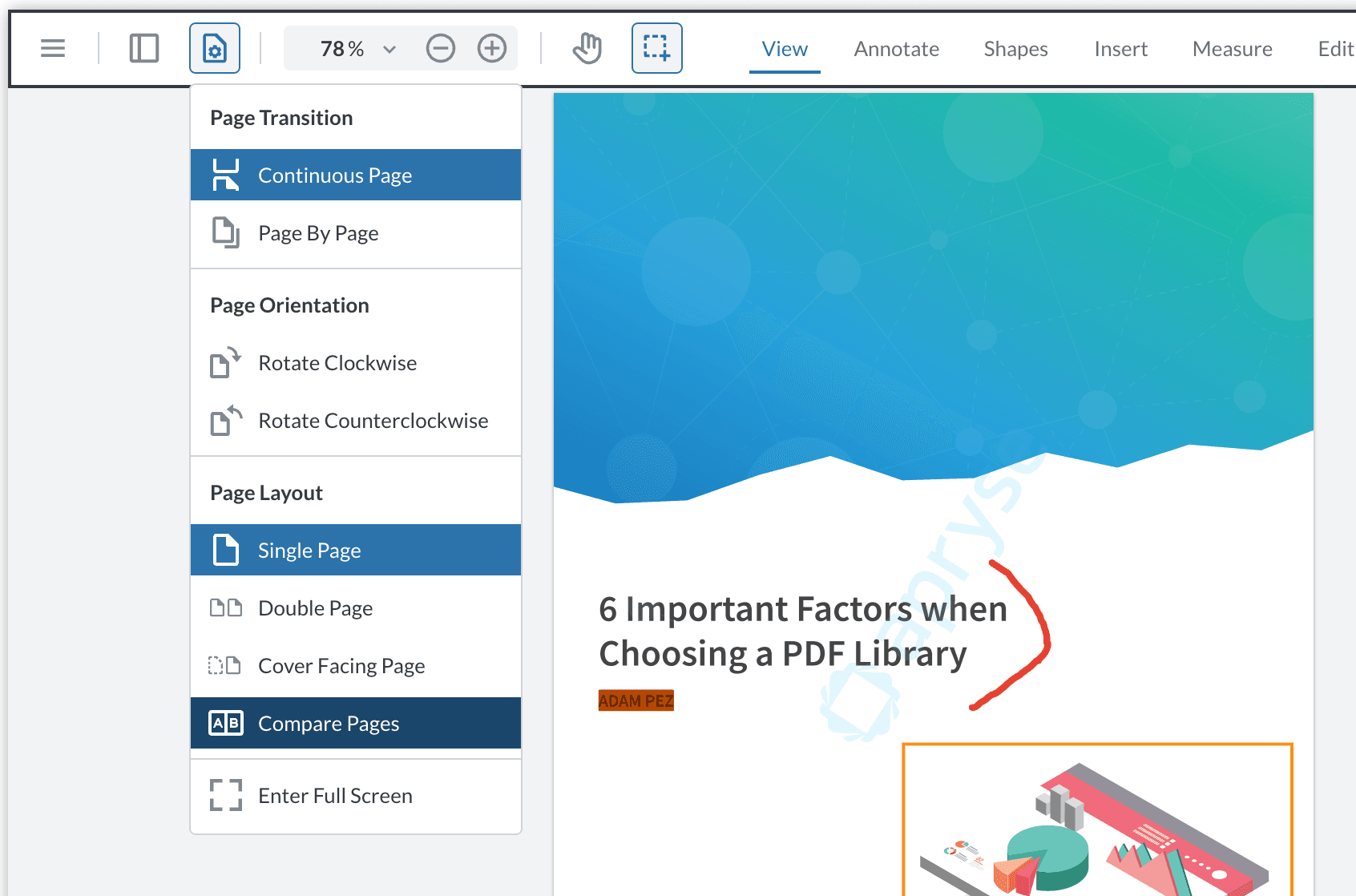Expand the zoom level dropdown arrow
The width and height of the screenshot is (1356, 896).
[x=389, y=50]
